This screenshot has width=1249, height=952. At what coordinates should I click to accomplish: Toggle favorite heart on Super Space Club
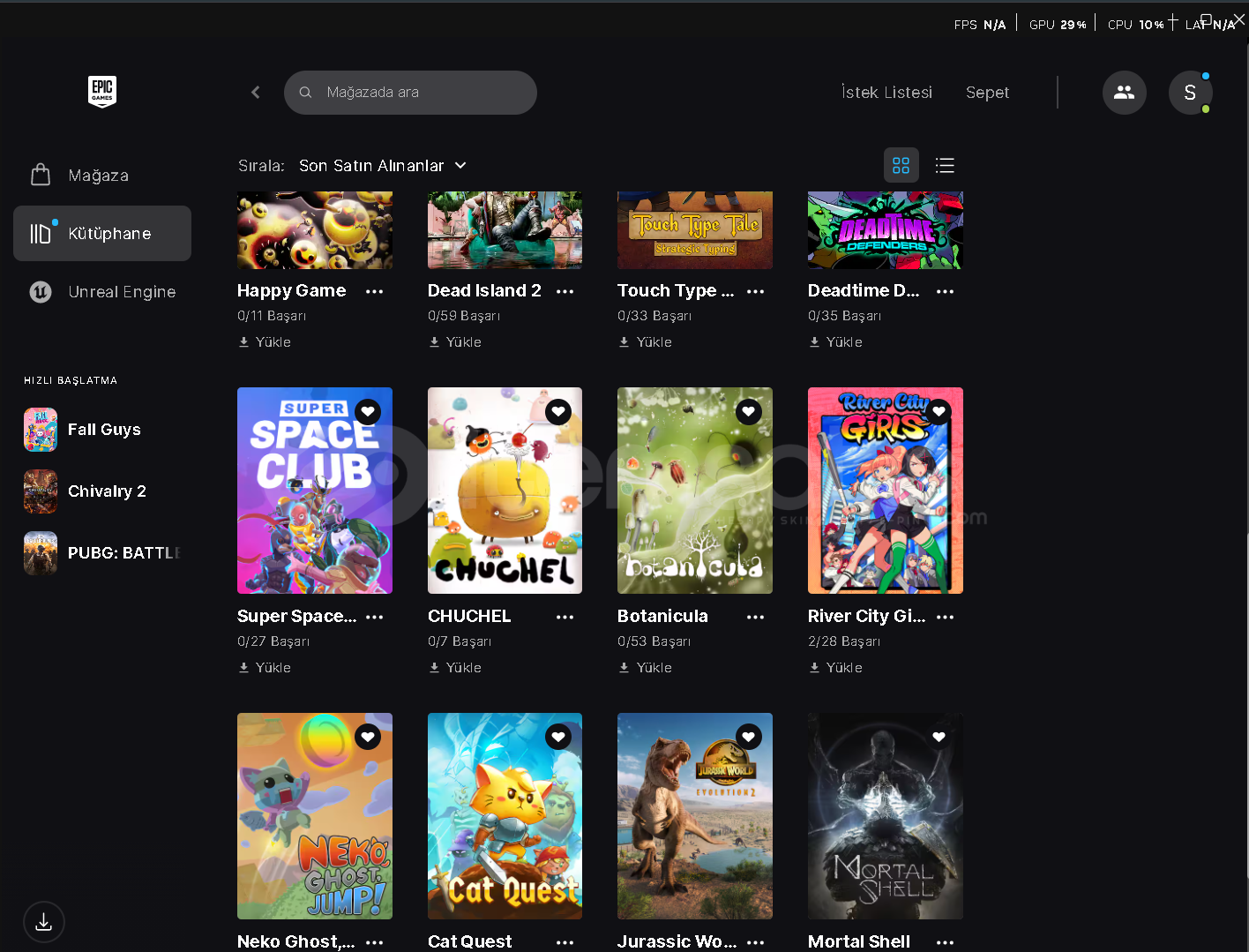368,411
